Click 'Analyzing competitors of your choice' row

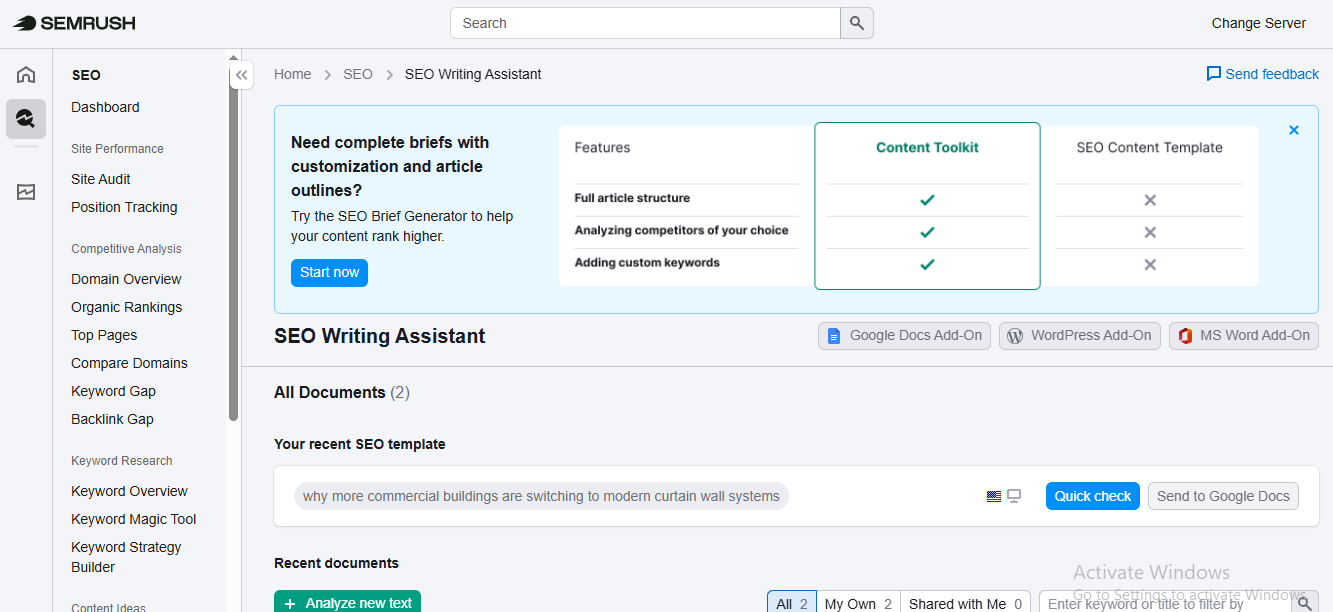(x=681, y=230)
